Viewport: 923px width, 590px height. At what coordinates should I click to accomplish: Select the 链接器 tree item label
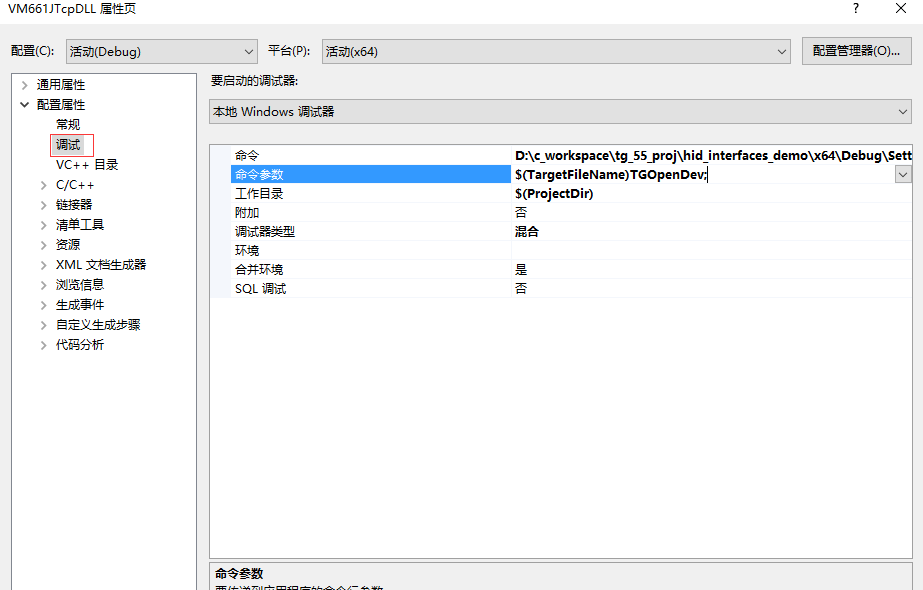tap(74, 205)
